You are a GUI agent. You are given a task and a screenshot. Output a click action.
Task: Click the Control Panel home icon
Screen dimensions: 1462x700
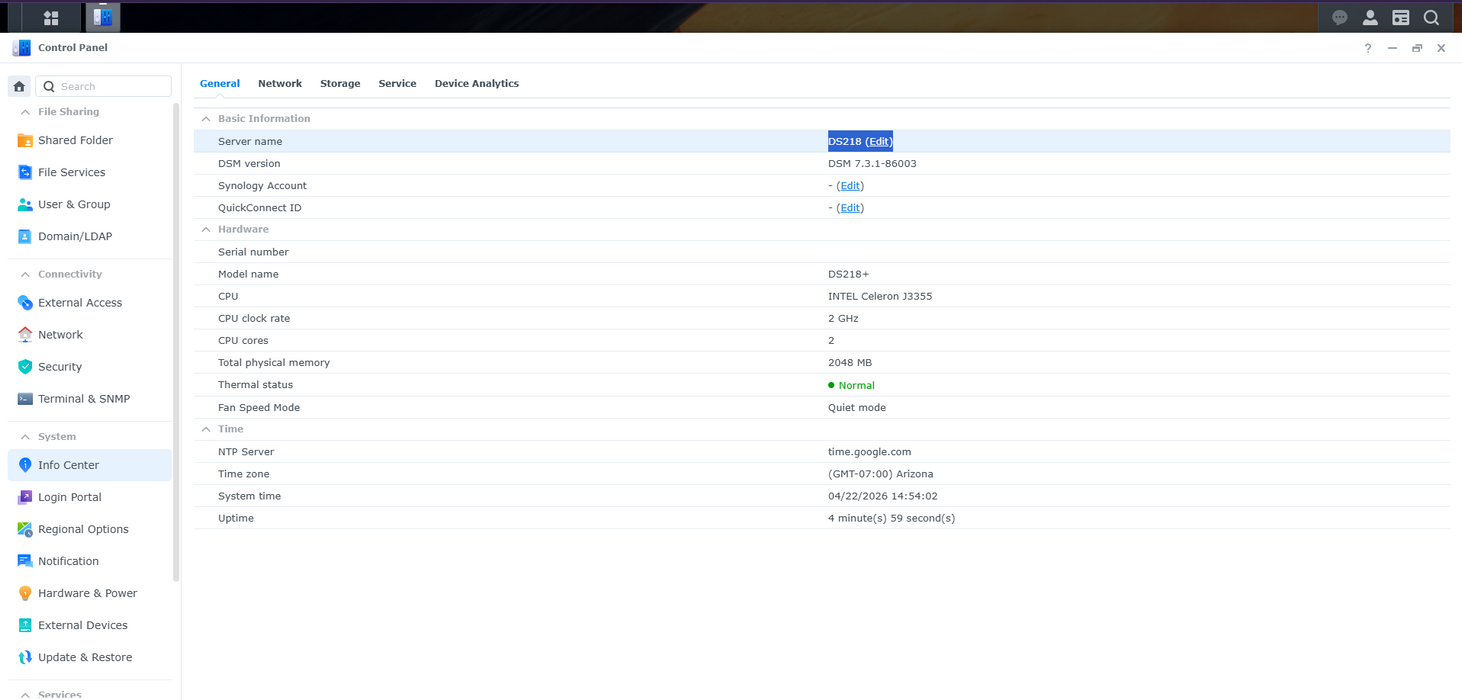pos(18,86)
